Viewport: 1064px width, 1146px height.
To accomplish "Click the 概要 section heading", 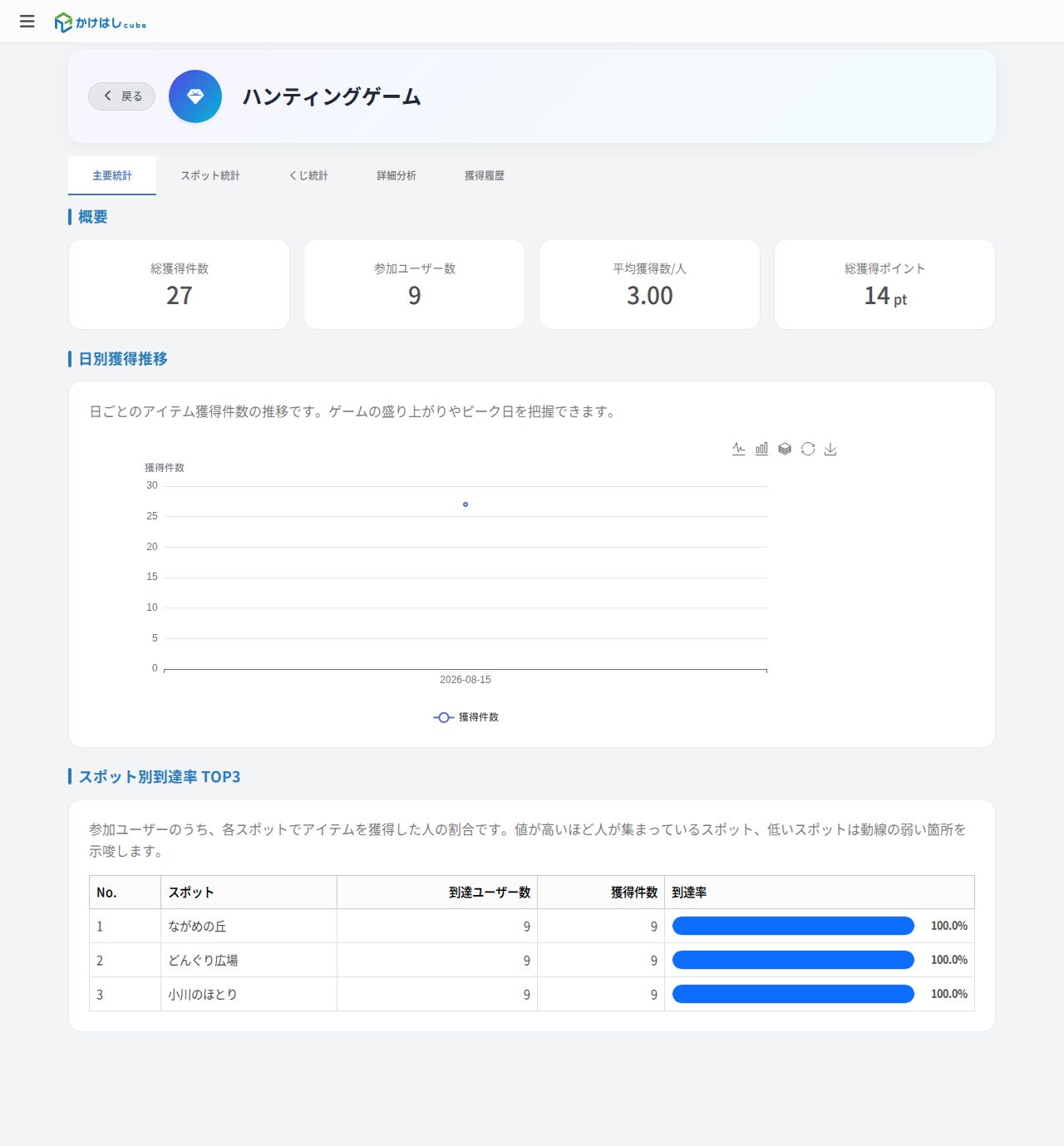I will pos(93,217).
